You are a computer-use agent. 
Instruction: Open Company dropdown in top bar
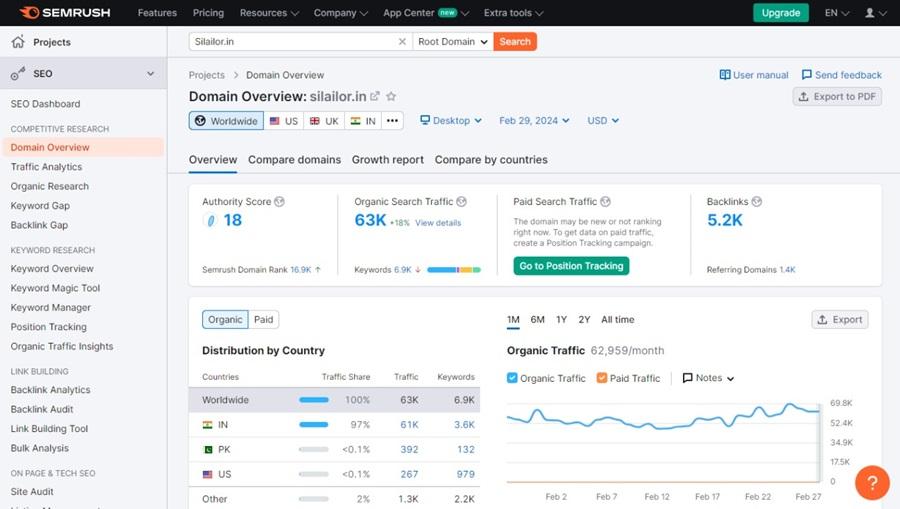coord(340,13)
